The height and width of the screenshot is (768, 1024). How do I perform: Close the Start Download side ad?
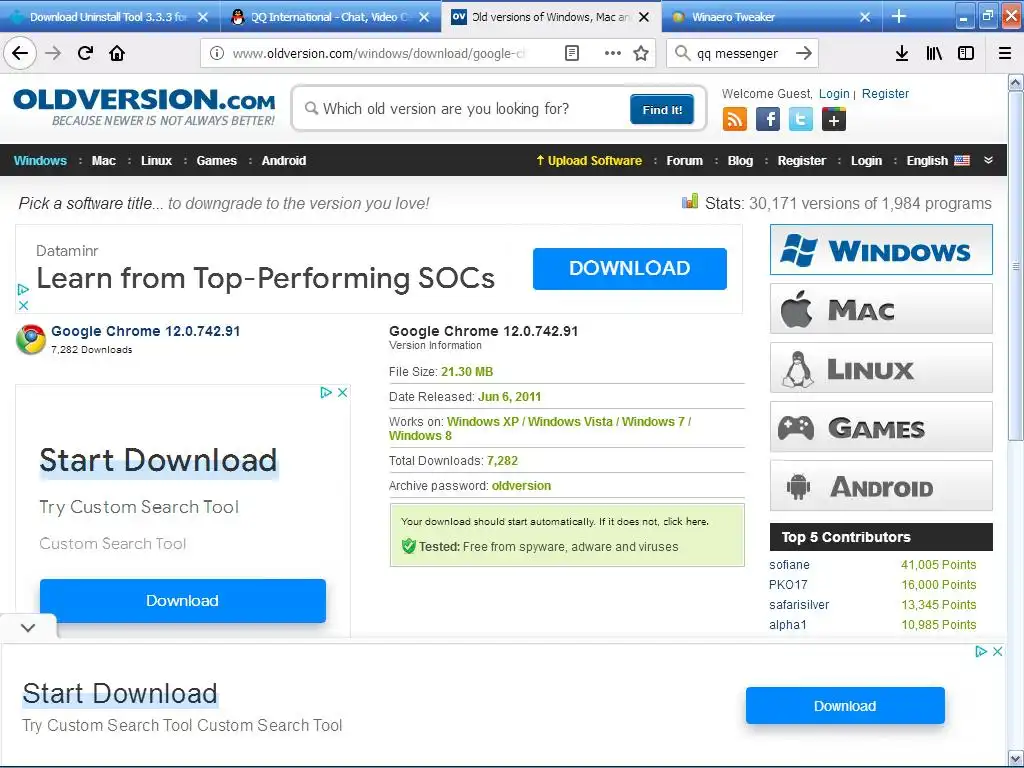point(342,392)
